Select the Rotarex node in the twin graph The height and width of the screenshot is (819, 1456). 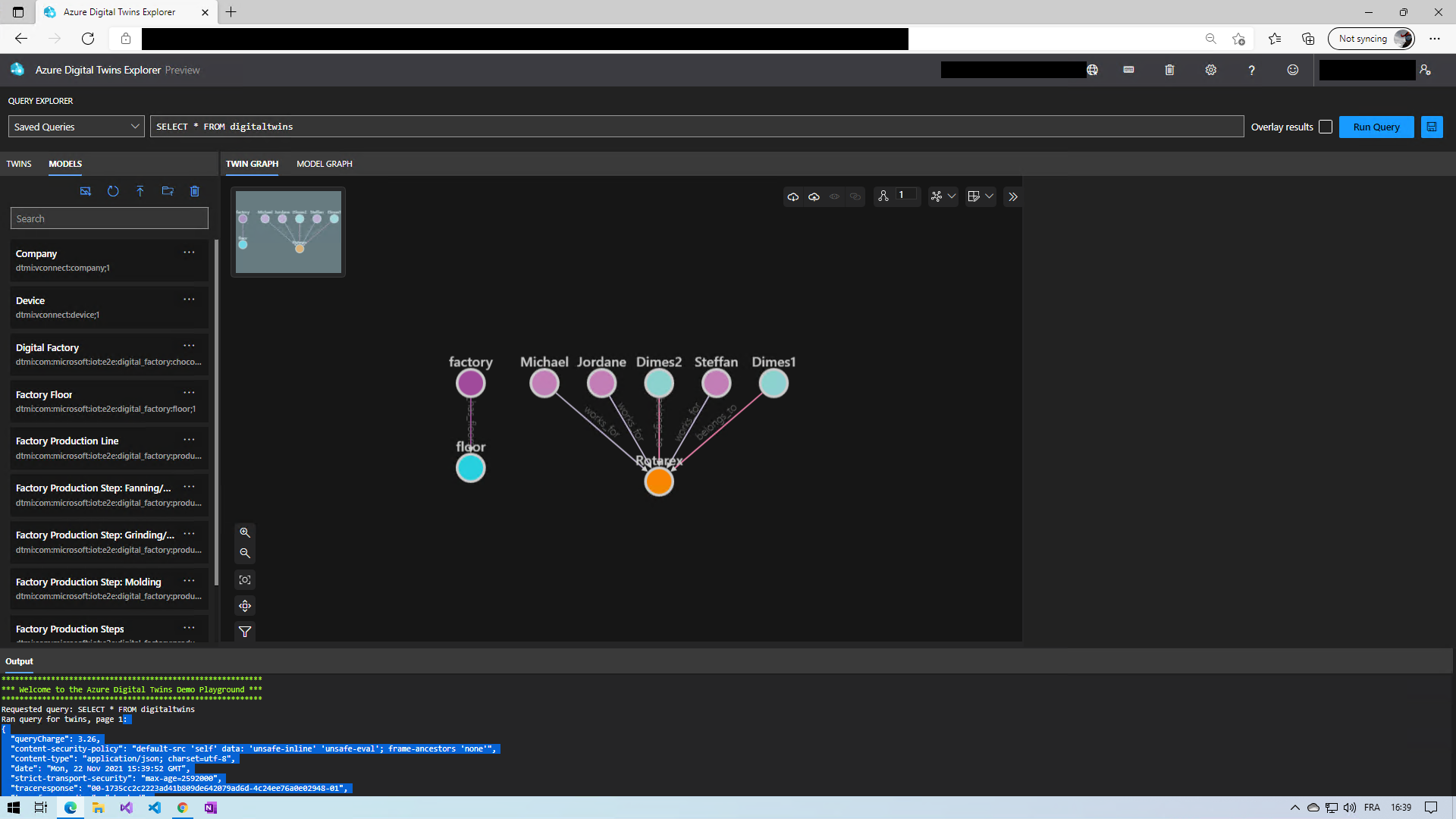658,481
